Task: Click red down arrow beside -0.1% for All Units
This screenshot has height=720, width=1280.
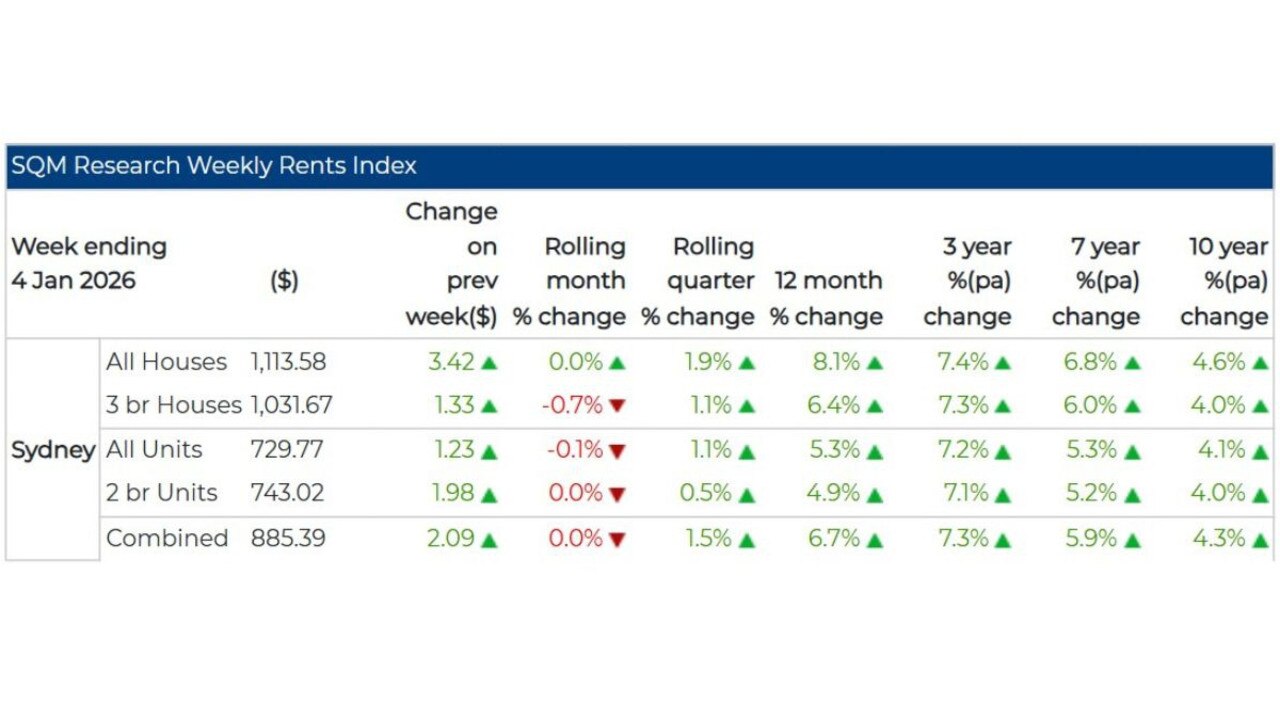Action: 617,451
